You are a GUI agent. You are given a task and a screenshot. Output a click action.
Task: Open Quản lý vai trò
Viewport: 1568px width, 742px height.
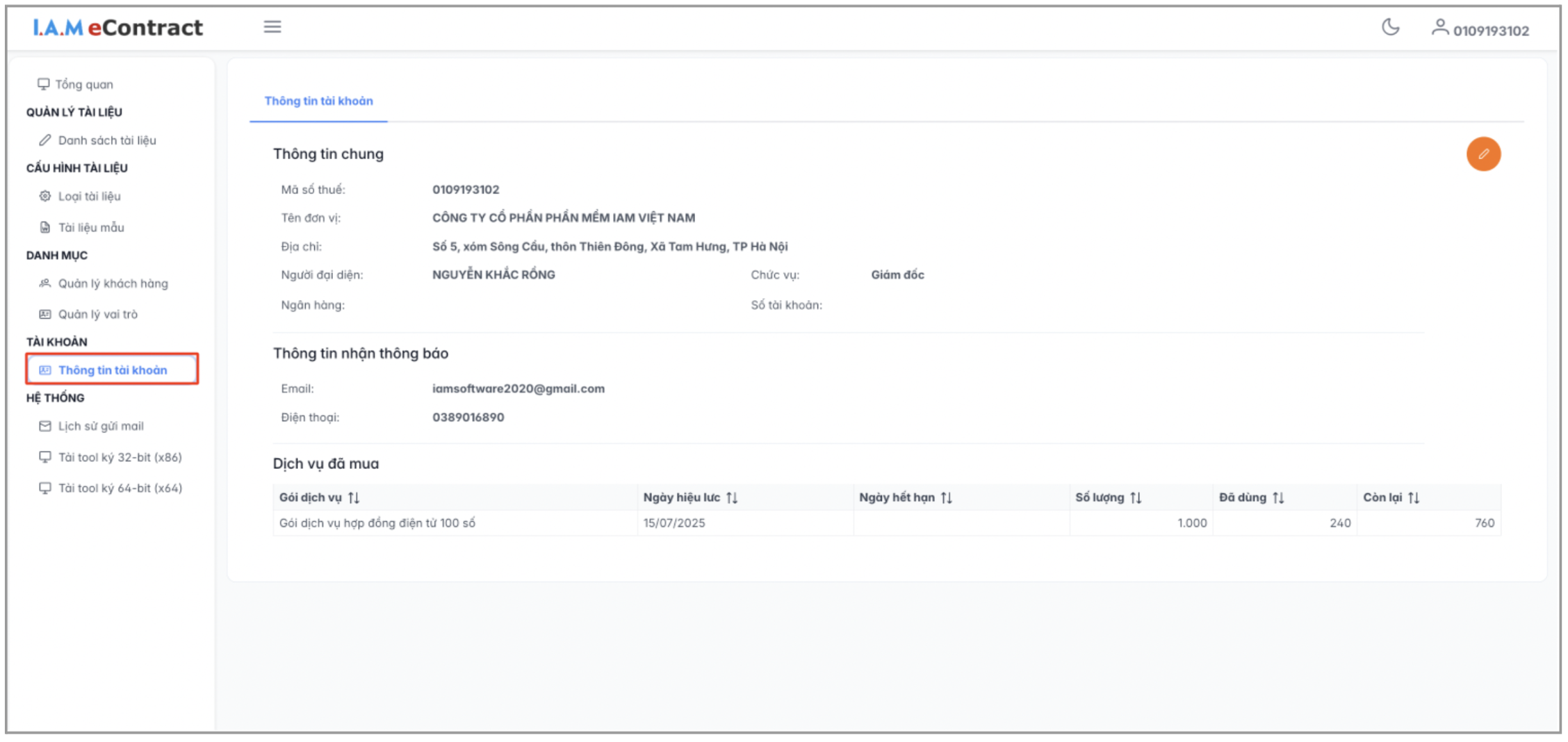(x=97, y=314)
